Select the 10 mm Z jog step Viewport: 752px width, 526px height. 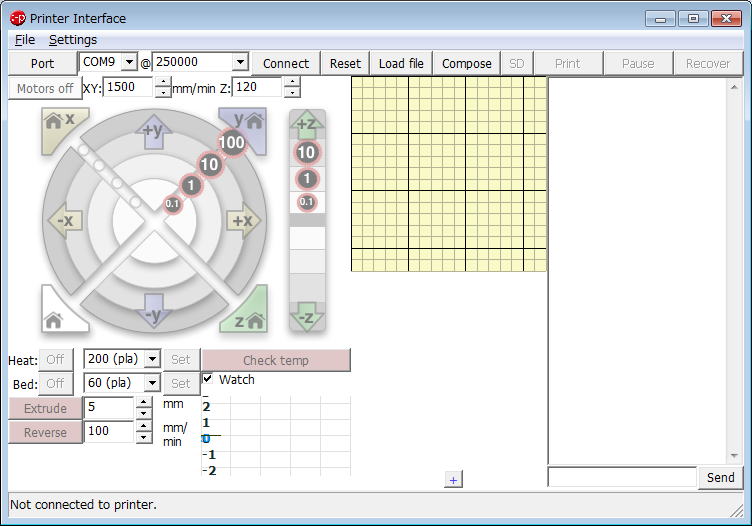coord(307,153)
